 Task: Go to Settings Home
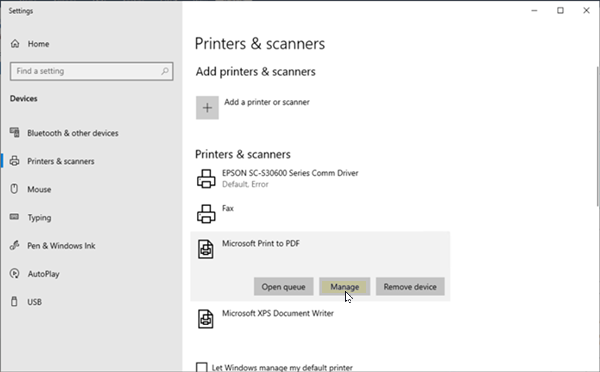[38, 44]
